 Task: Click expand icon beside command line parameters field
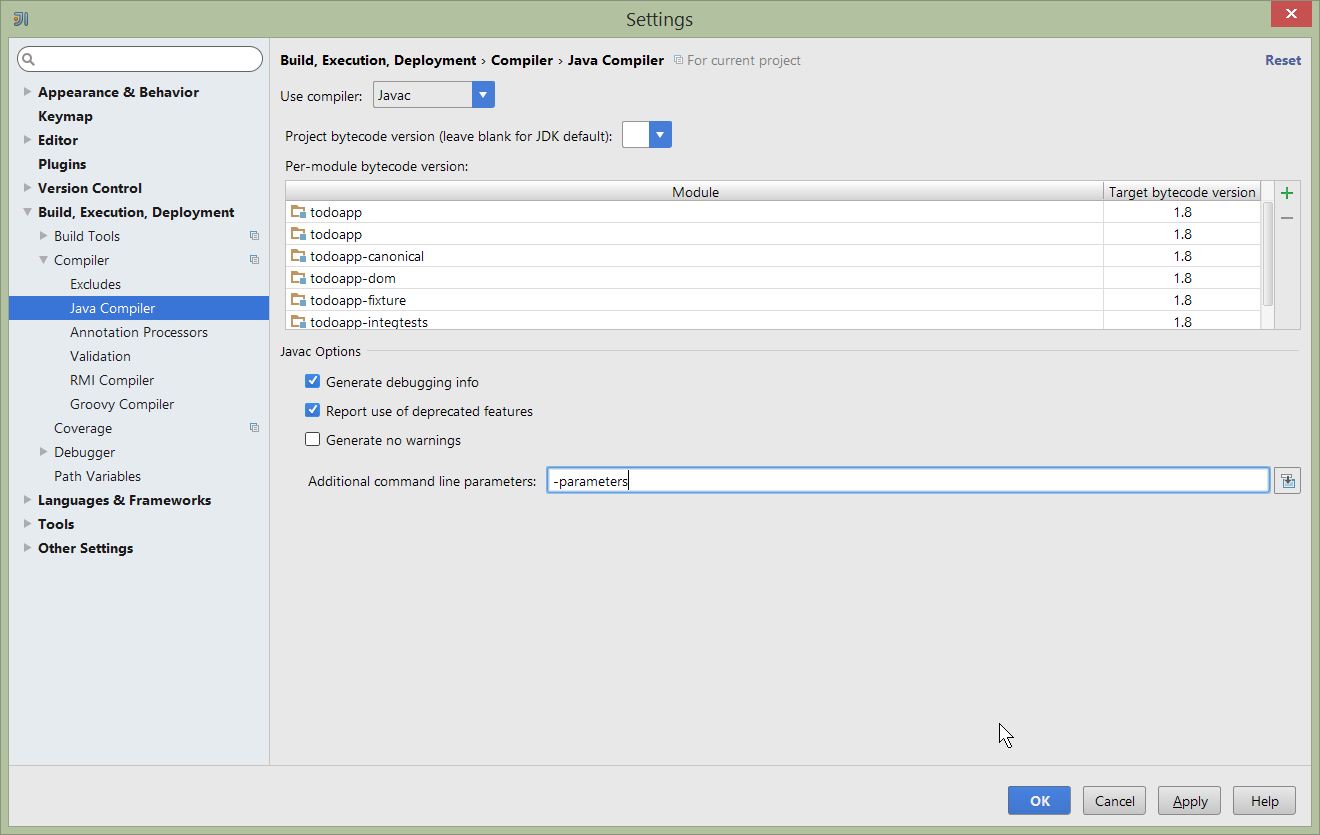click(x=1287, y=481)
